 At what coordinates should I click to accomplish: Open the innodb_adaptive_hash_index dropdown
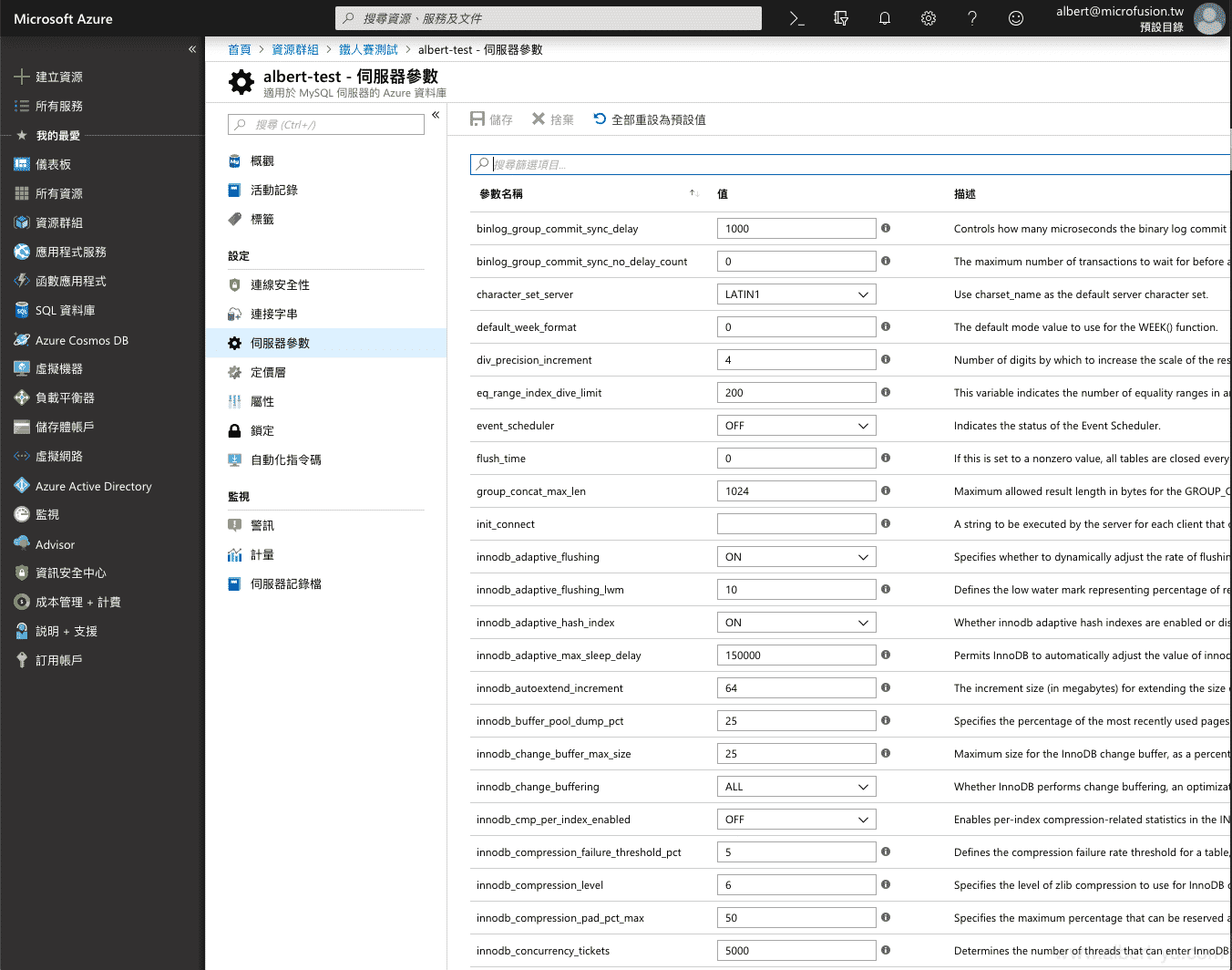796,623
